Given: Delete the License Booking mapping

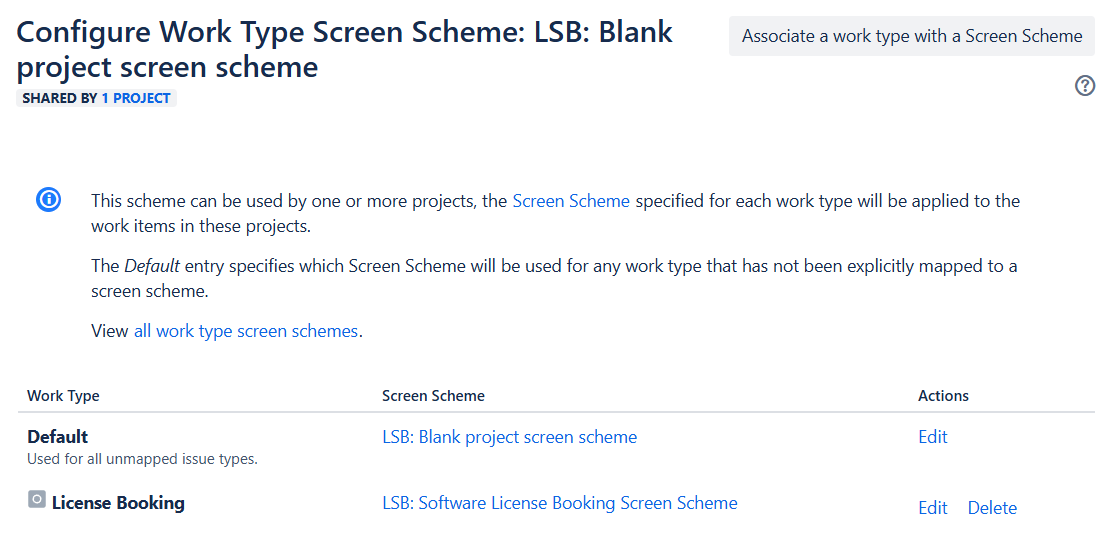Looking at the screenshot, I should click(992, 508).
